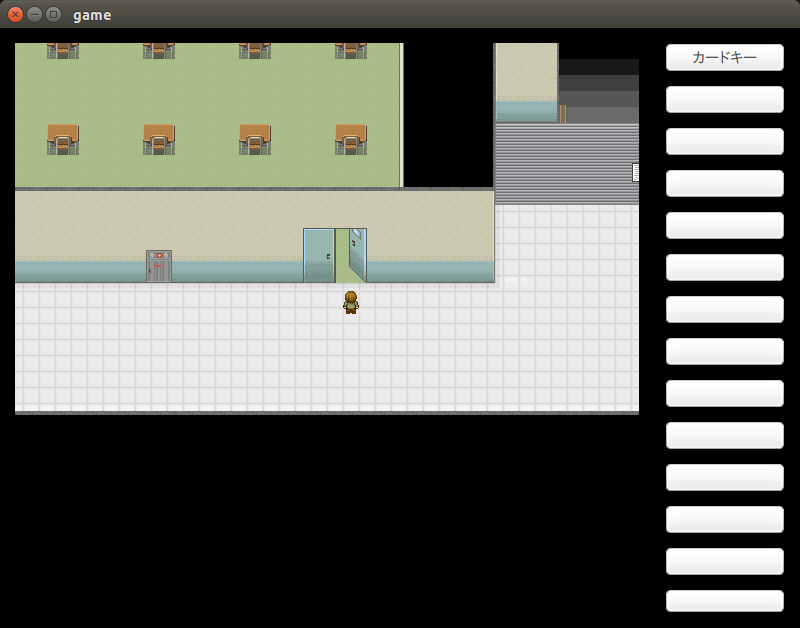Close the game window
The height and width of the screenshot is (628, 800).
click(x=15, y=14)
